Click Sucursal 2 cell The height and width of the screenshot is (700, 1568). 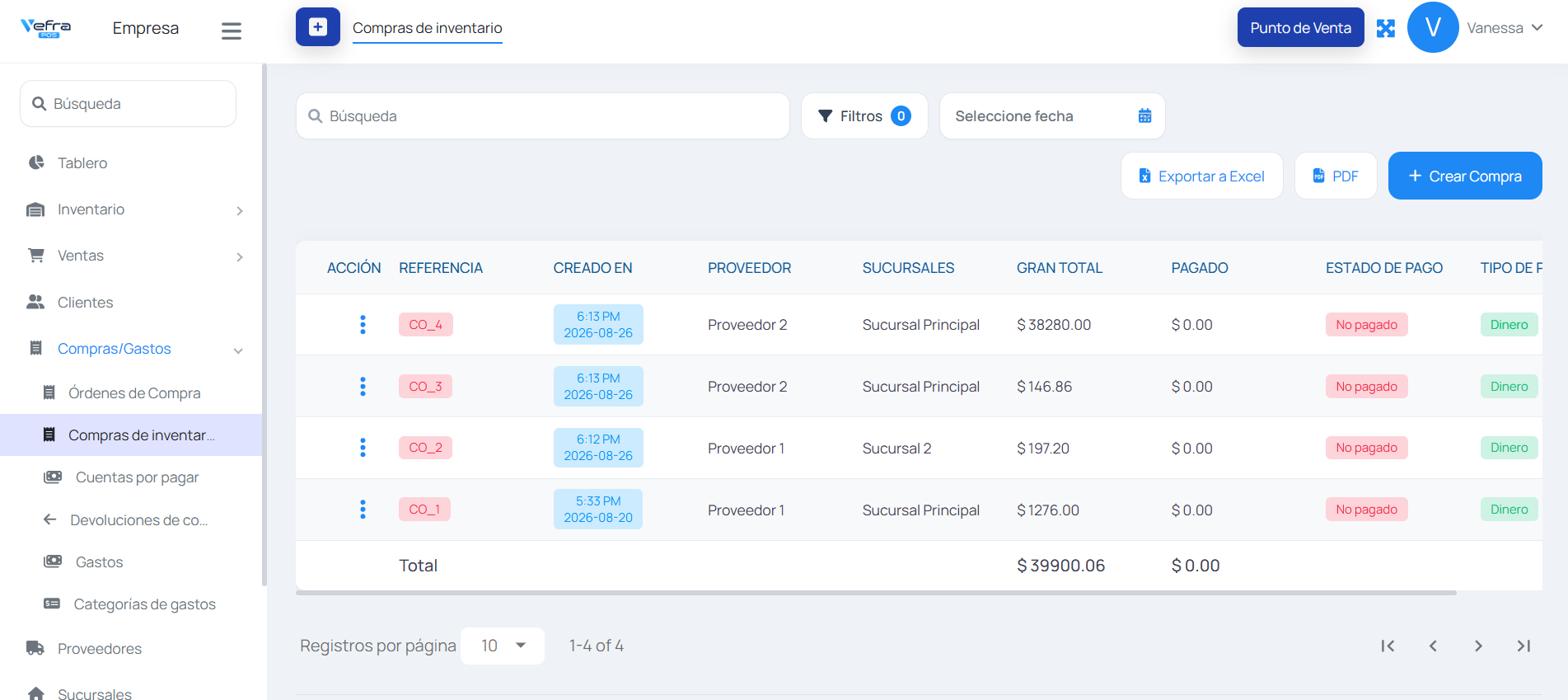click(896, 449)
